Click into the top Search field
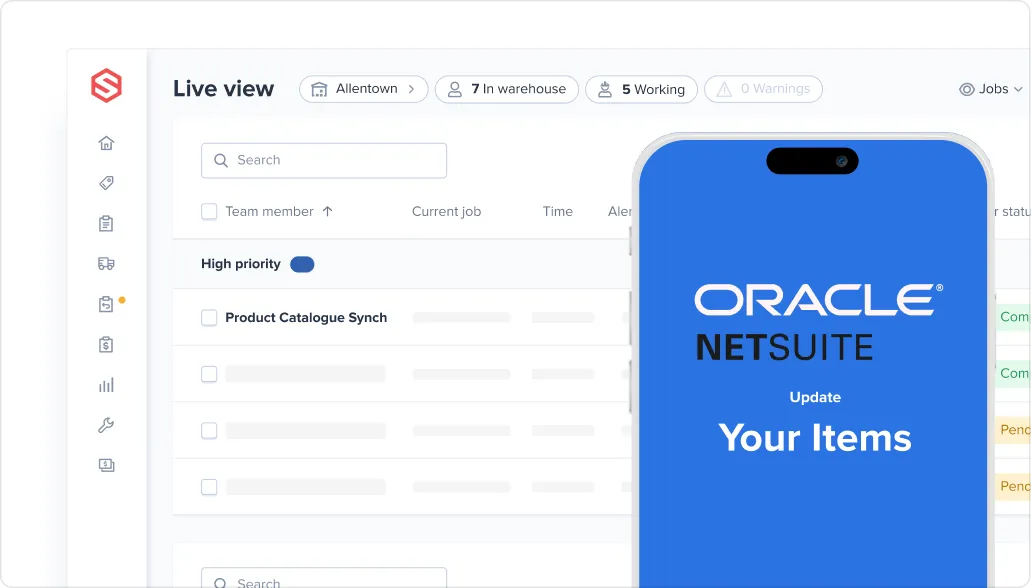1031x588 pixels. [x=323, y=160]
